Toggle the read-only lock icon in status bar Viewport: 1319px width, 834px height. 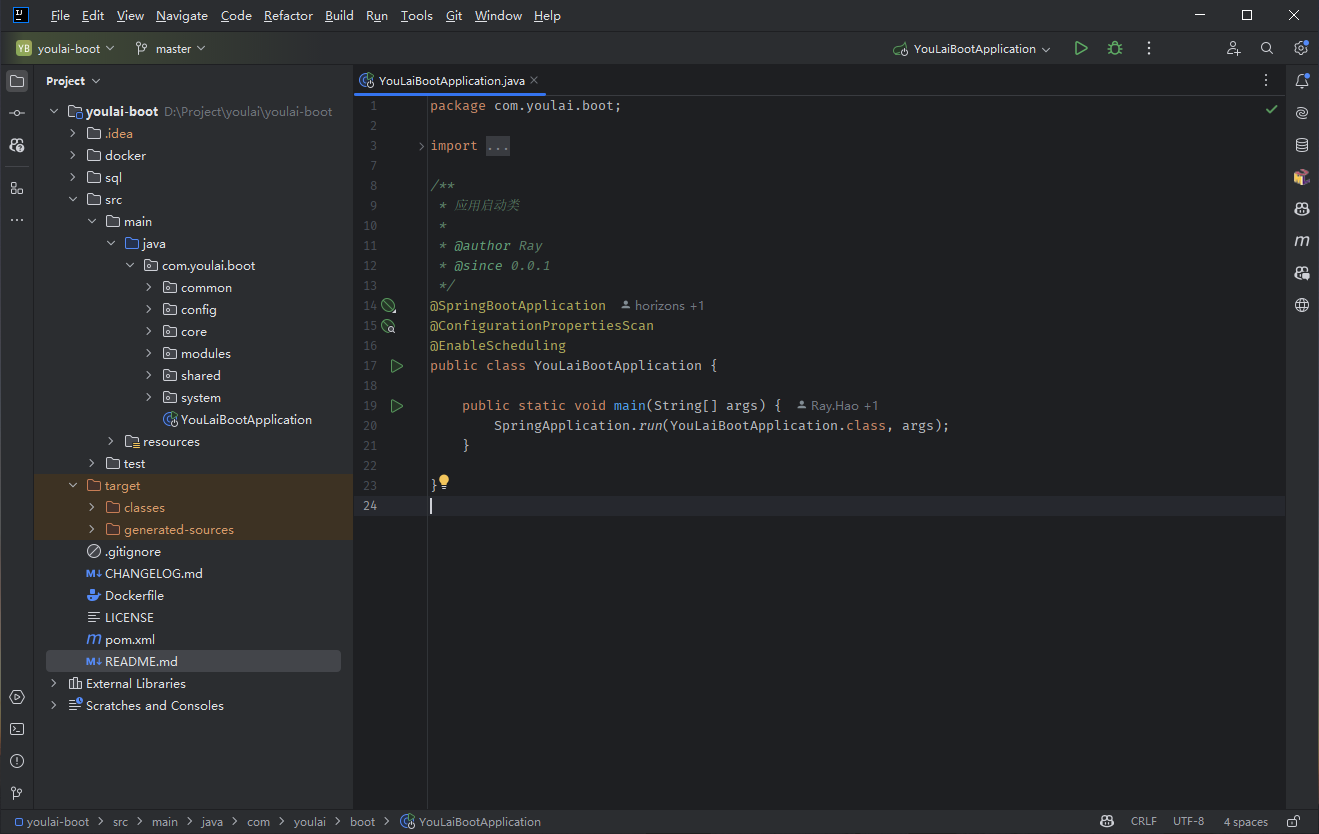pos(1293,822)
